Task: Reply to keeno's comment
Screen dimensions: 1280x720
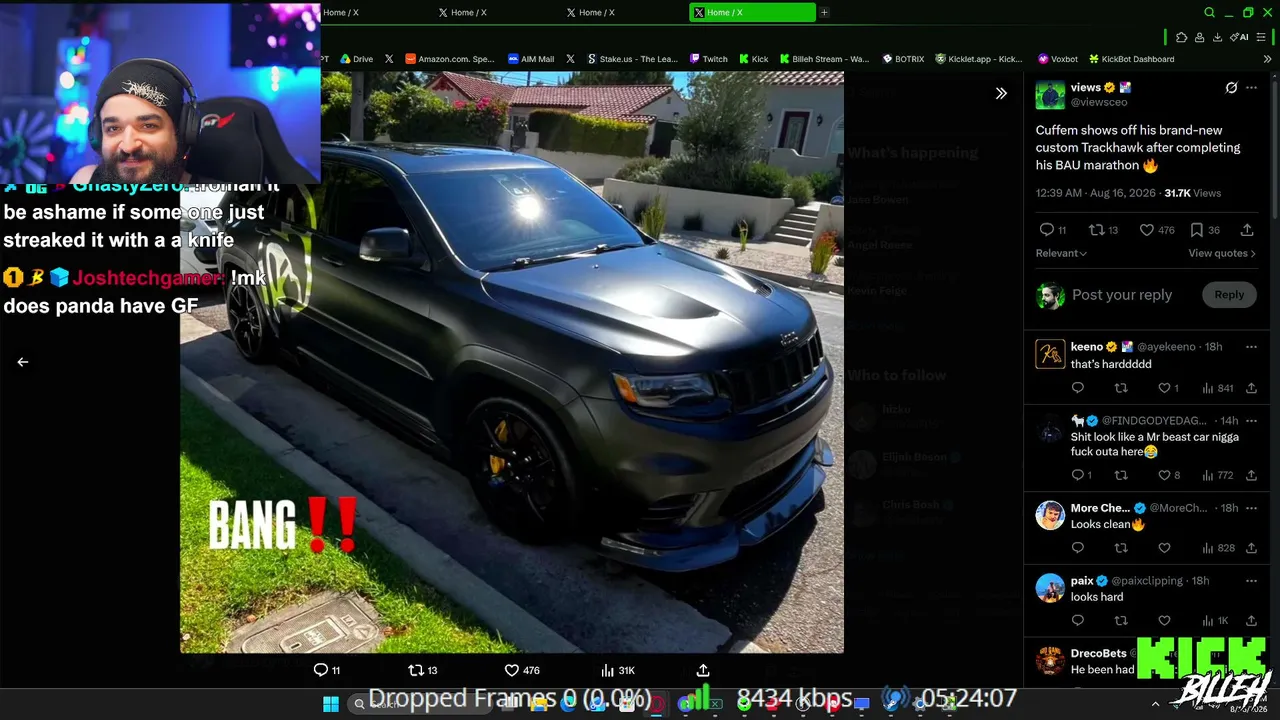Action: 1077,388
